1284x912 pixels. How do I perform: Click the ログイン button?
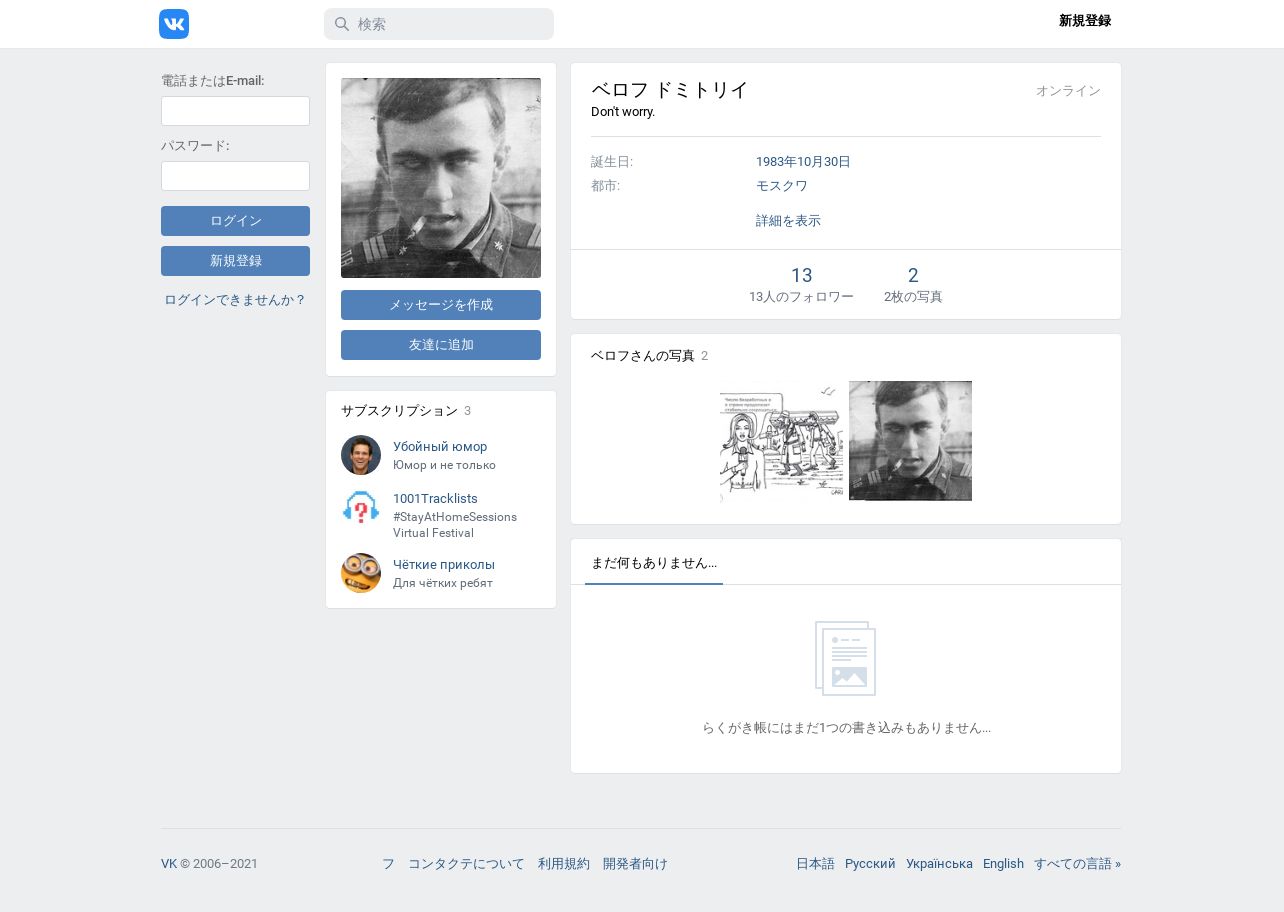pos(235,221)
